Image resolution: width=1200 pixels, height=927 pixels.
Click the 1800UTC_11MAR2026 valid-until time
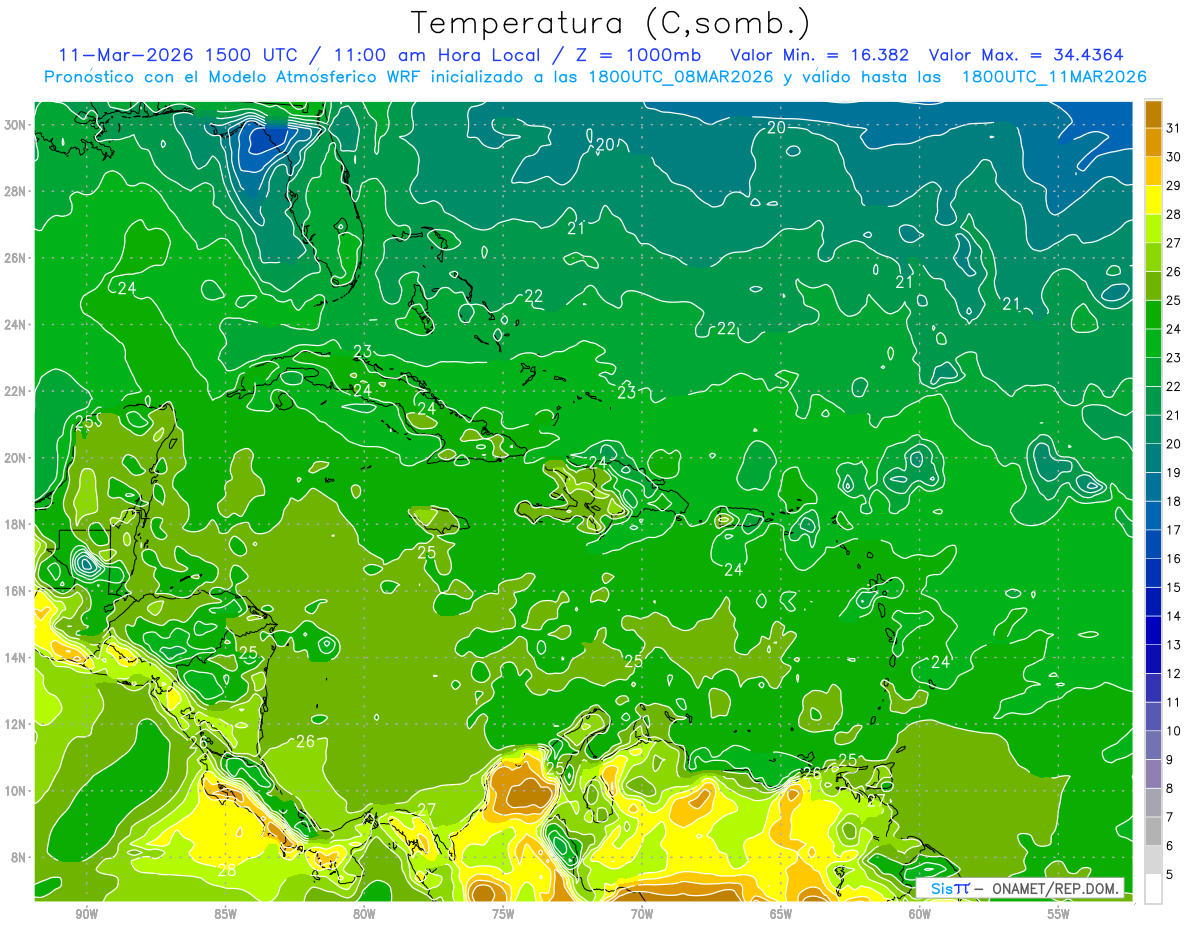click(1053, 77)
